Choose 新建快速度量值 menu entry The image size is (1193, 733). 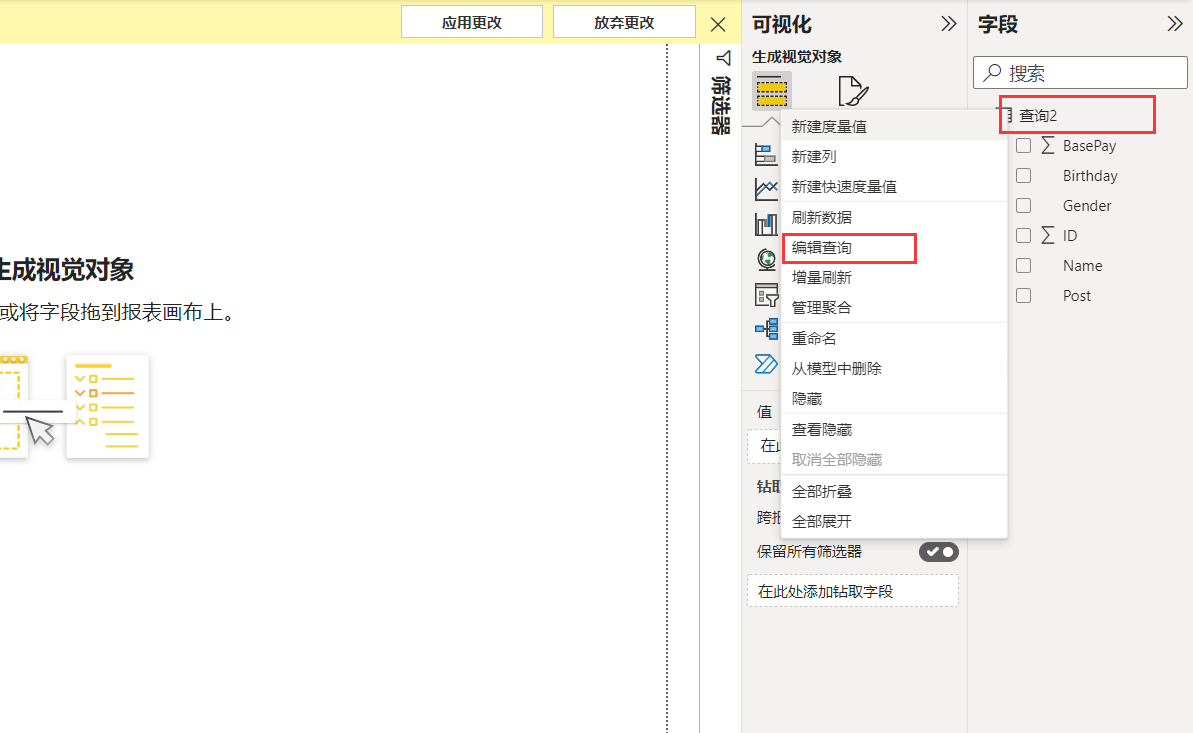point(894,186)
